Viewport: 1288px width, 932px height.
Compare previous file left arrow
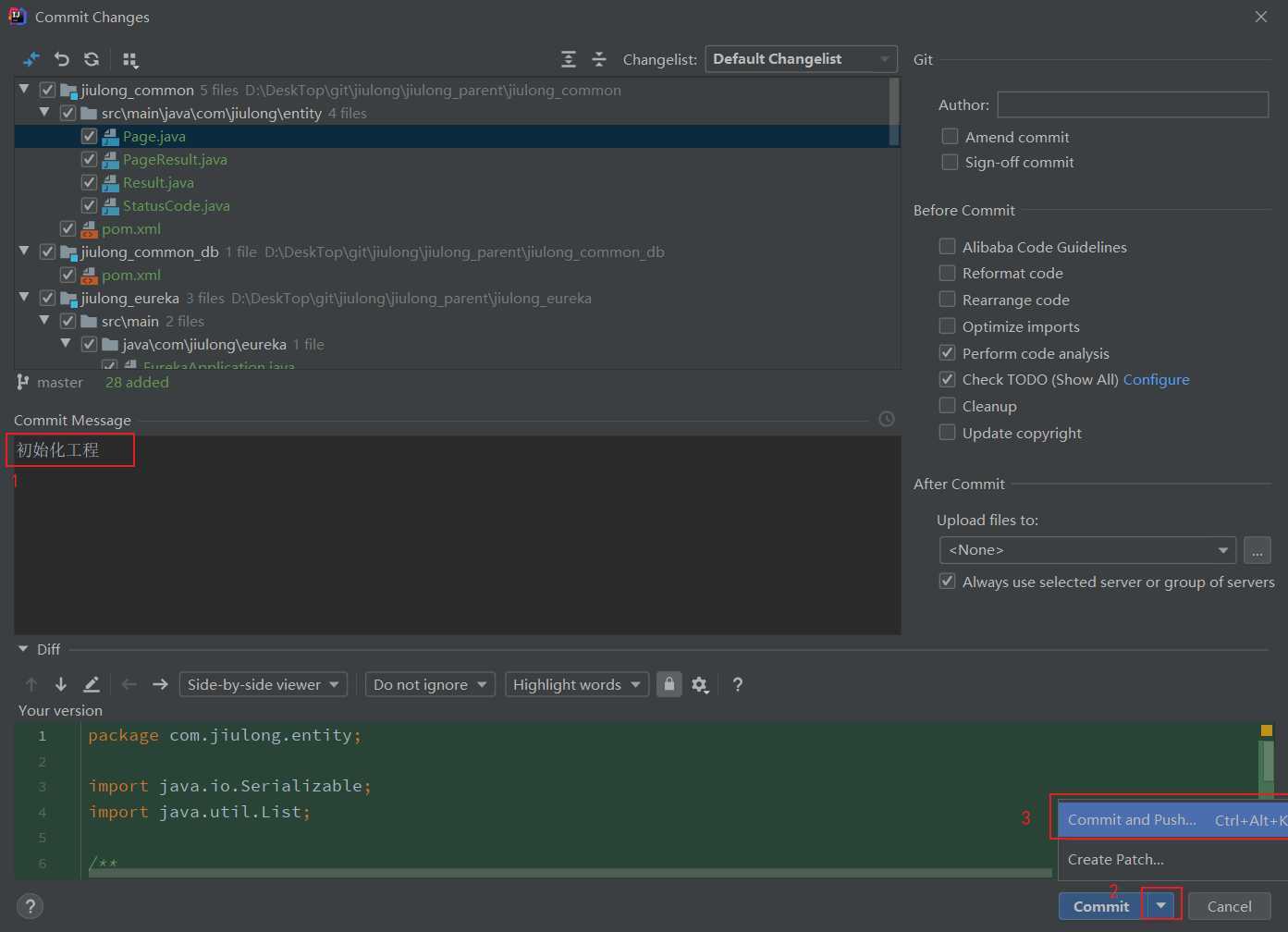[x=129, y=684]
